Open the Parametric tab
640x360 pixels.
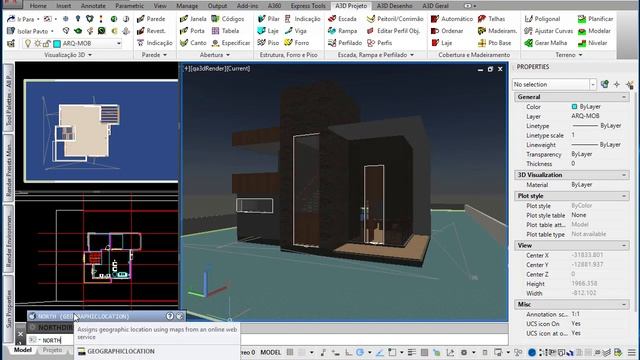pos(129,6)
